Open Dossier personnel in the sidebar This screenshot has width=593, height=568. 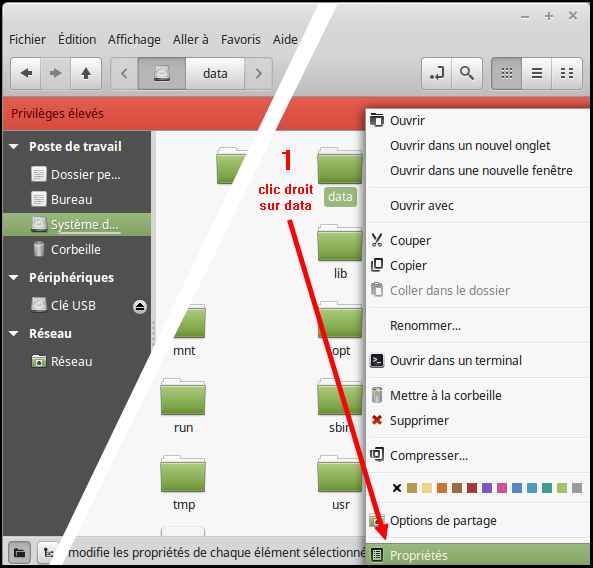click(x=78, y=175)
